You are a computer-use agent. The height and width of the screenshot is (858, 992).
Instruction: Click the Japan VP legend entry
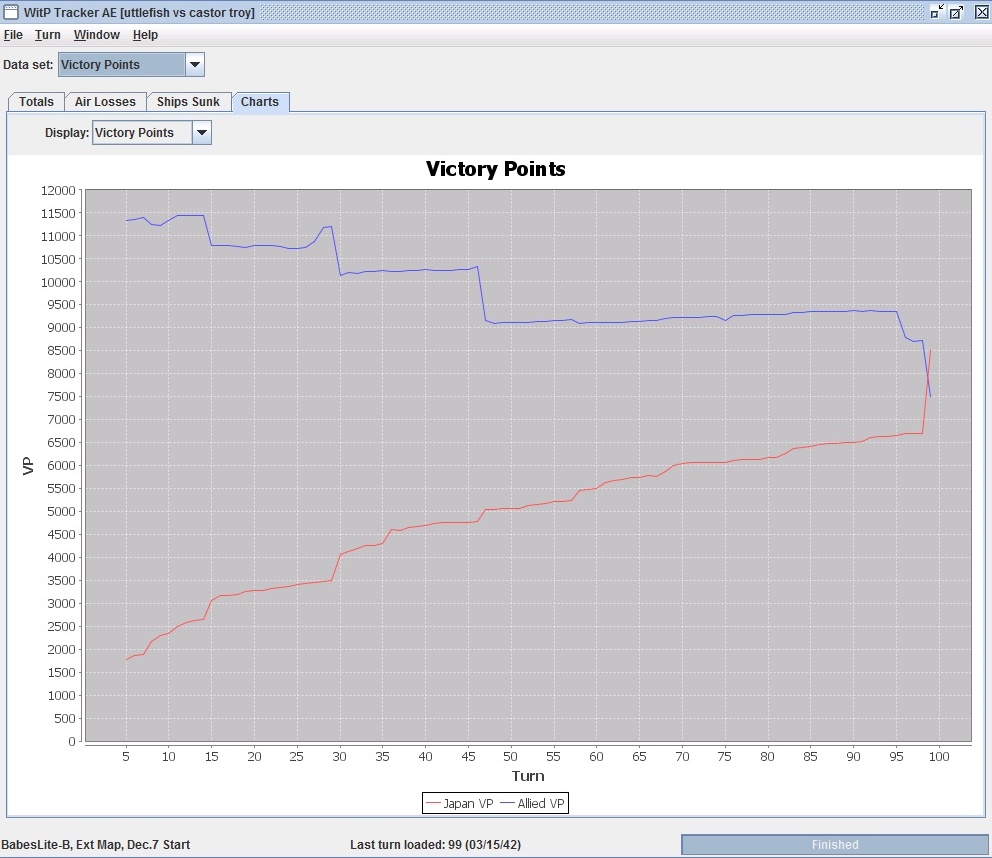[x=460, y=804]
